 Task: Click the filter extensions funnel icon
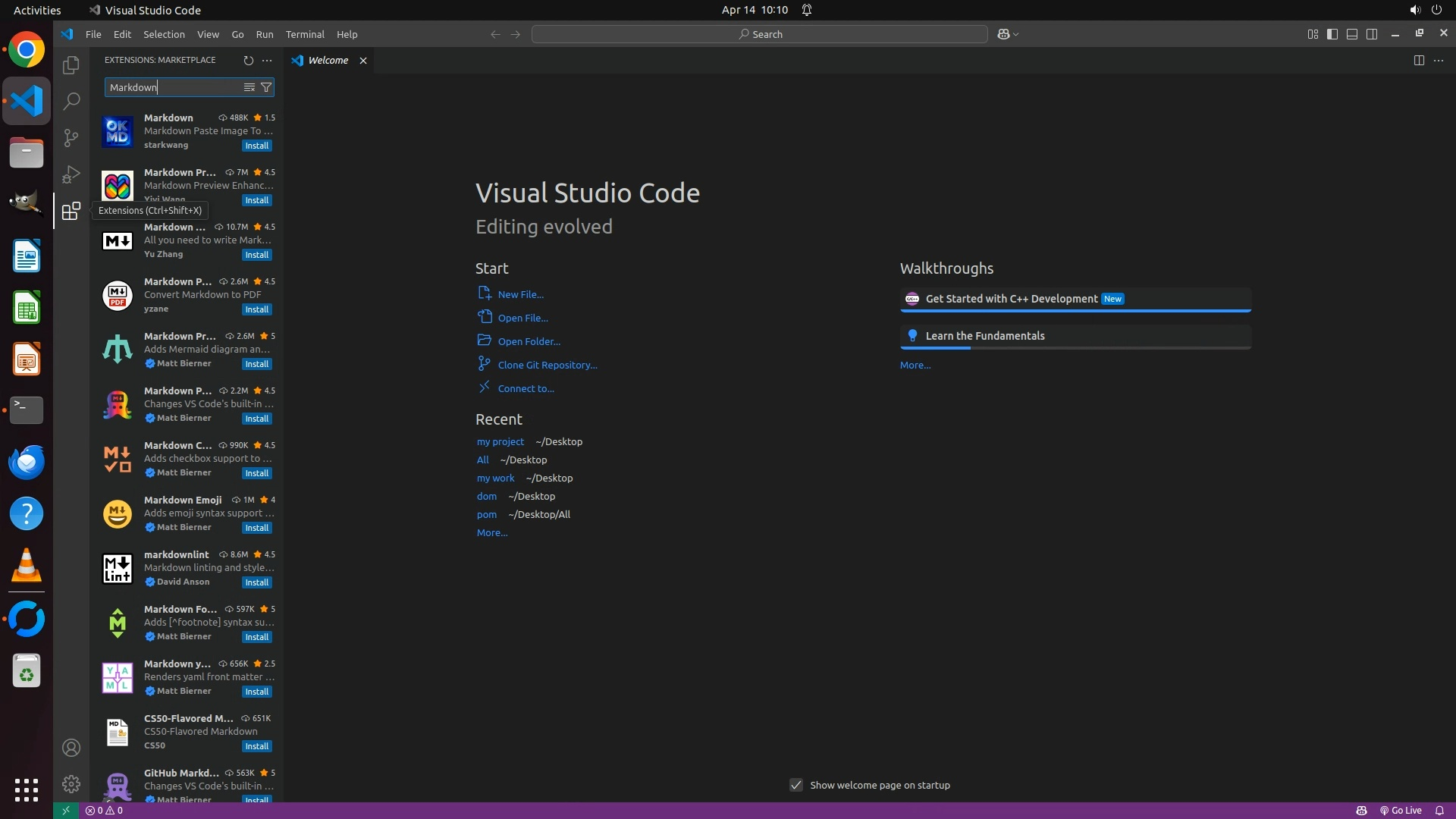coord(266,87)
